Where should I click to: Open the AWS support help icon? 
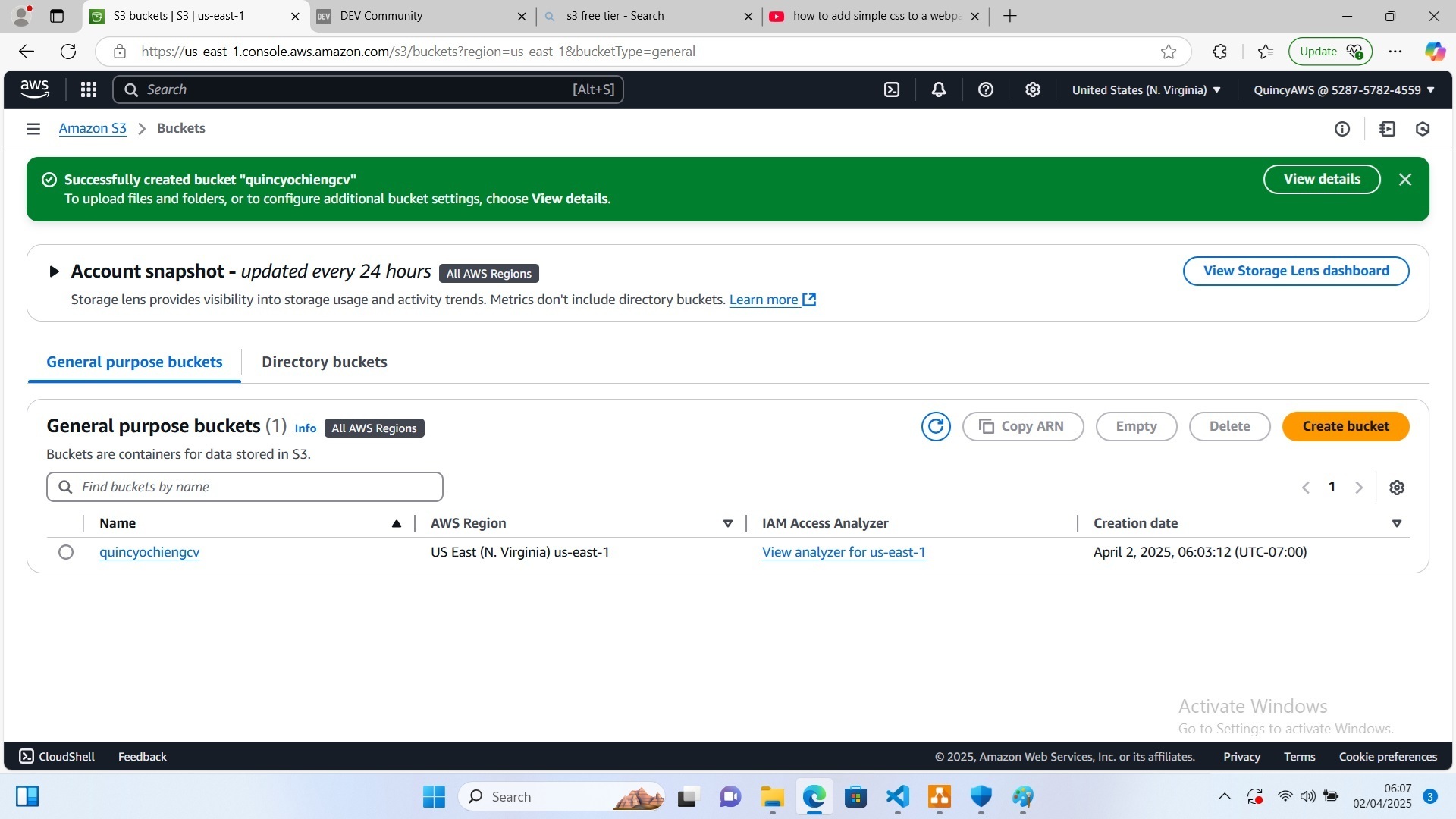click(986, 89)
